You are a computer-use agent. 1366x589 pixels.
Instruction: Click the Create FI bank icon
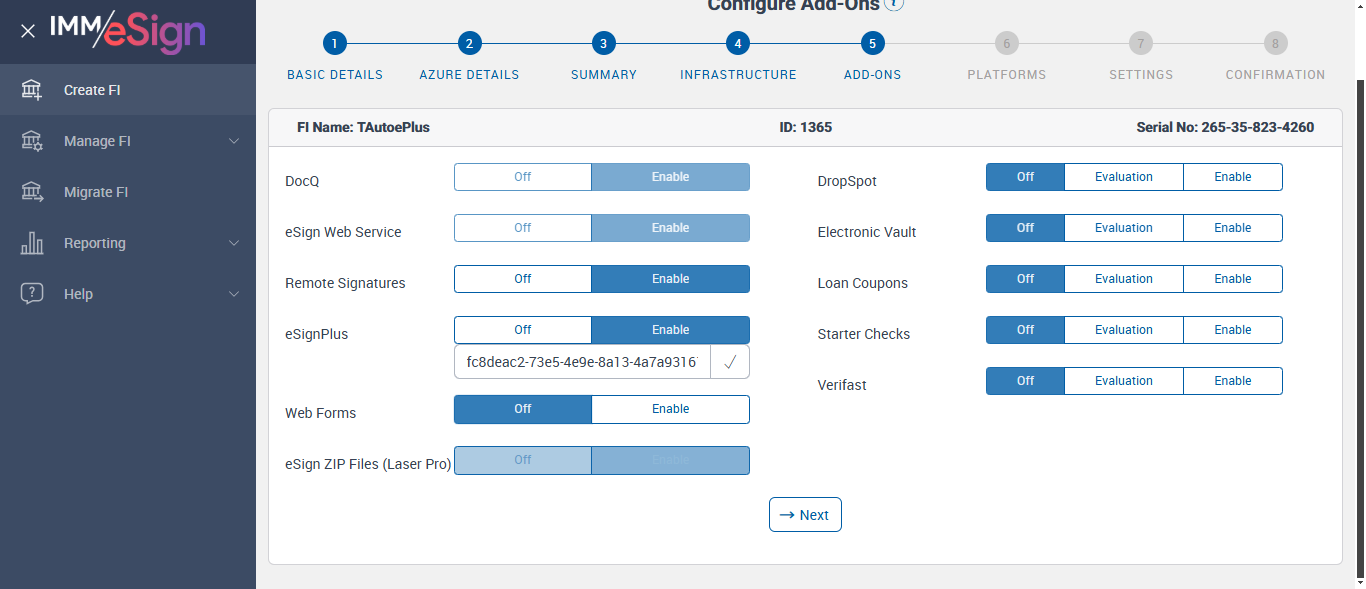point(32,90)
